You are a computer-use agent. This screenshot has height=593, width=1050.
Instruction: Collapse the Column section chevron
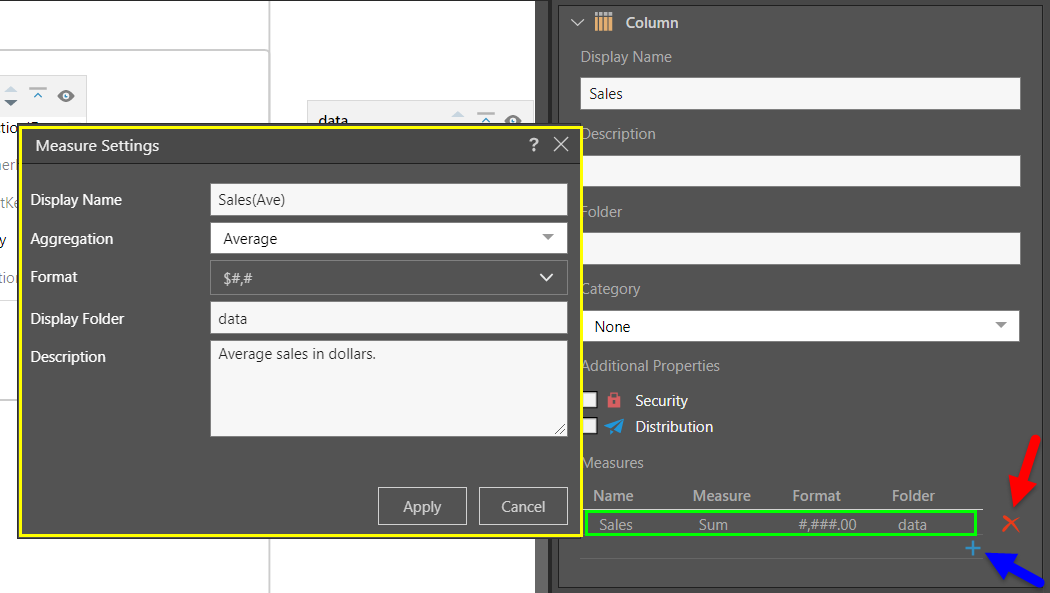pos(577,22)
